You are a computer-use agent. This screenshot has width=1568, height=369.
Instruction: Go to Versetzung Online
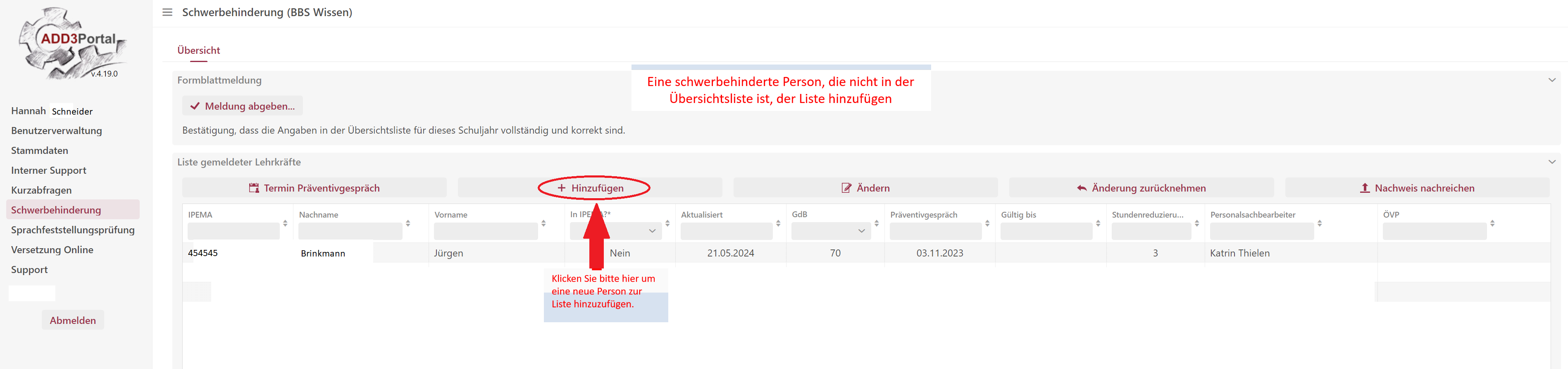coord(52,249)
